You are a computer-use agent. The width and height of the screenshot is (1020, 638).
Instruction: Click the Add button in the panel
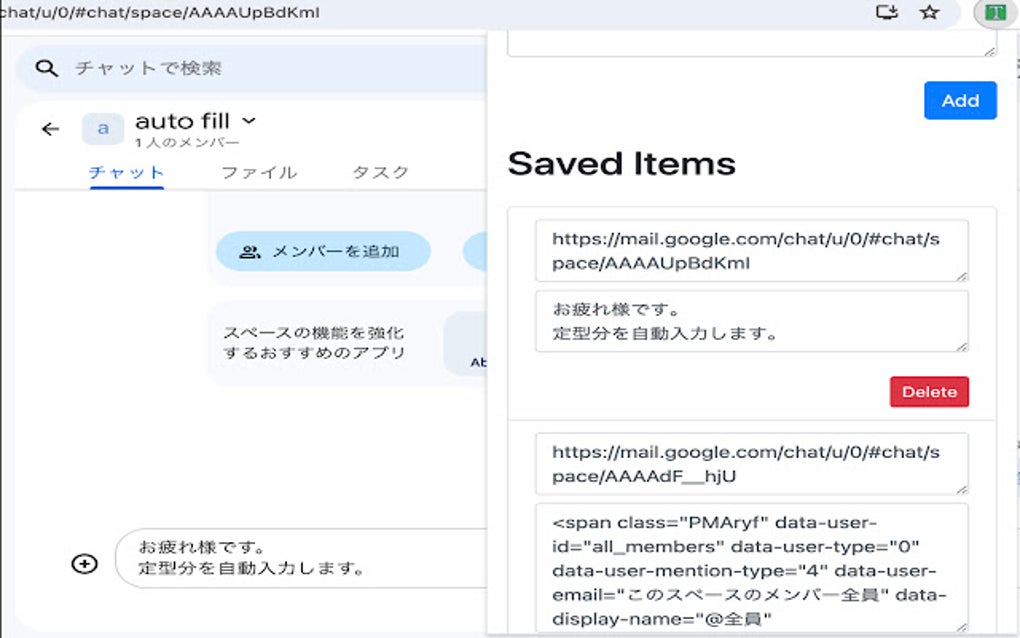tap(959, 100)
